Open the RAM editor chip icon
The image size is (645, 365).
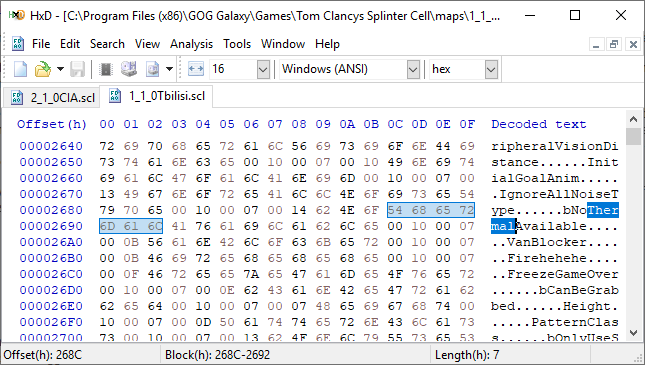[106, 69]
